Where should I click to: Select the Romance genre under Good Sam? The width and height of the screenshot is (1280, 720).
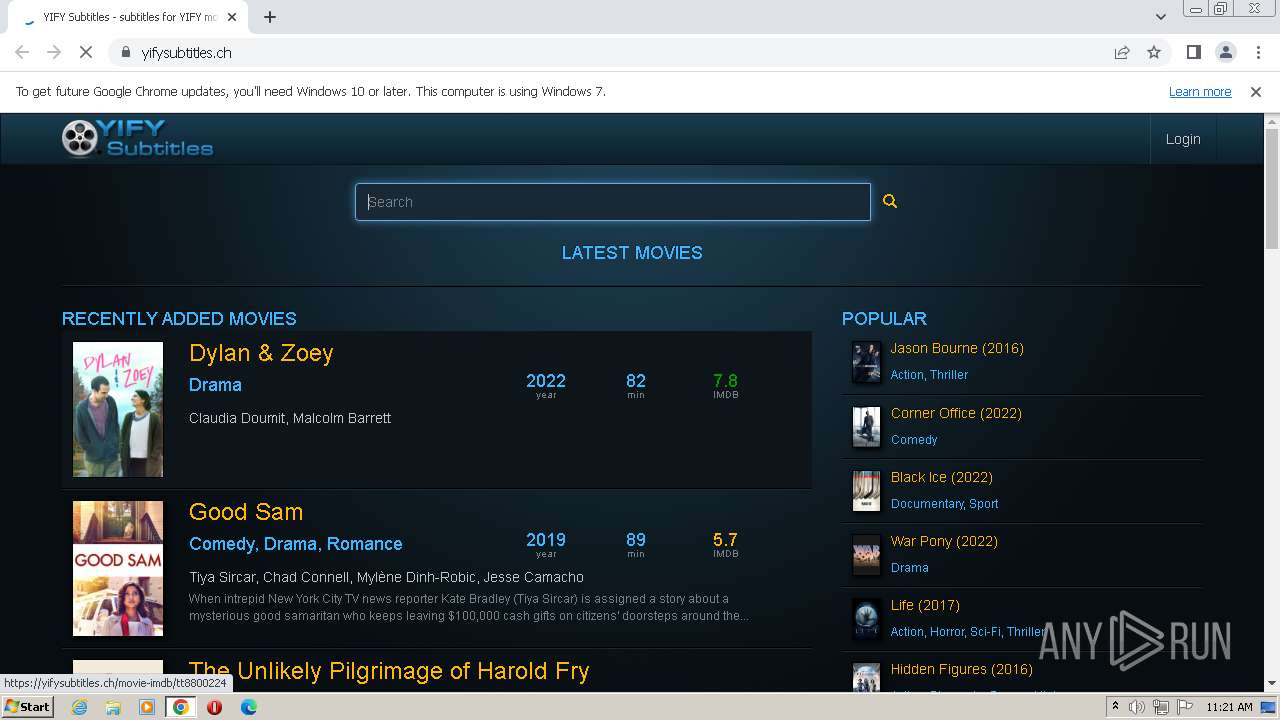tap(365, 544)
